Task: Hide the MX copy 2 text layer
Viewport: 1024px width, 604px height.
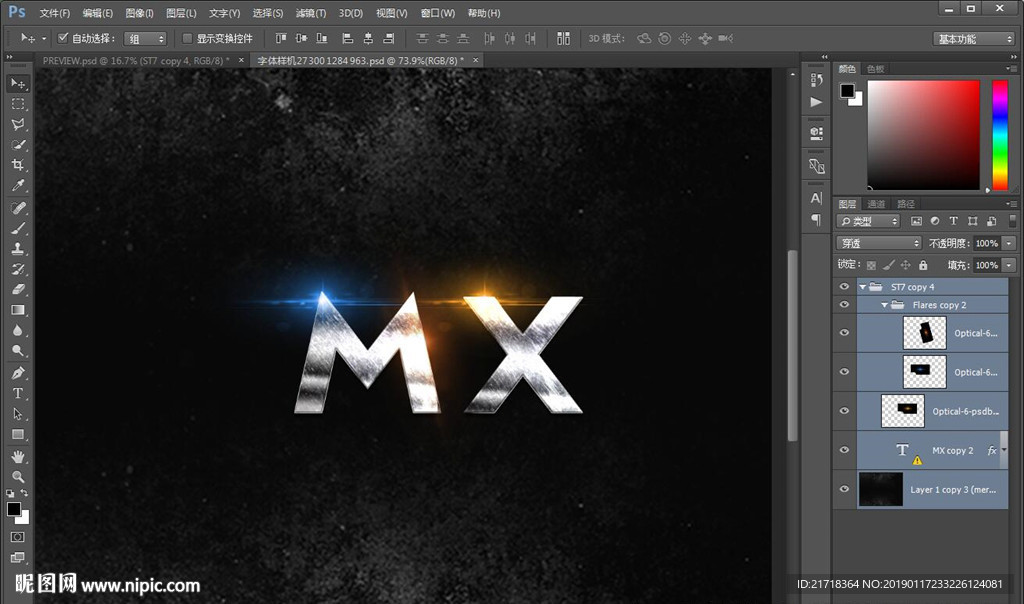Action: [845, 450]
